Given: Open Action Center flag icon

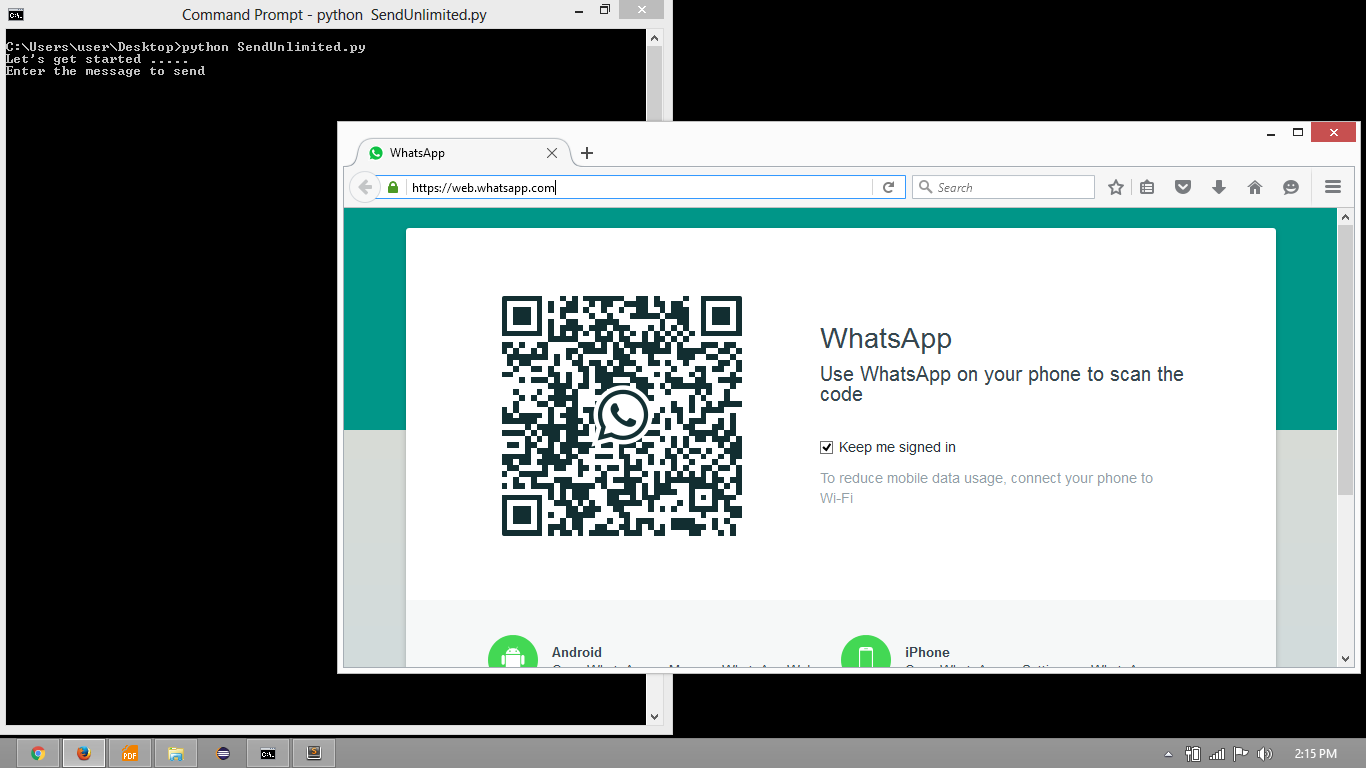Looking at the screenshot, I should (1240, 754).
